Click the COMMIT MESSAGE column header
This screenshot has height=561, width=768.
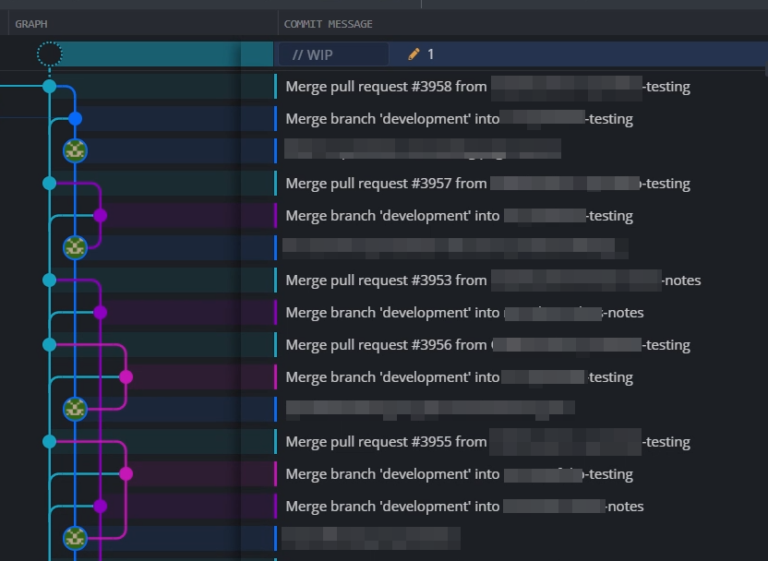point(328,24)
